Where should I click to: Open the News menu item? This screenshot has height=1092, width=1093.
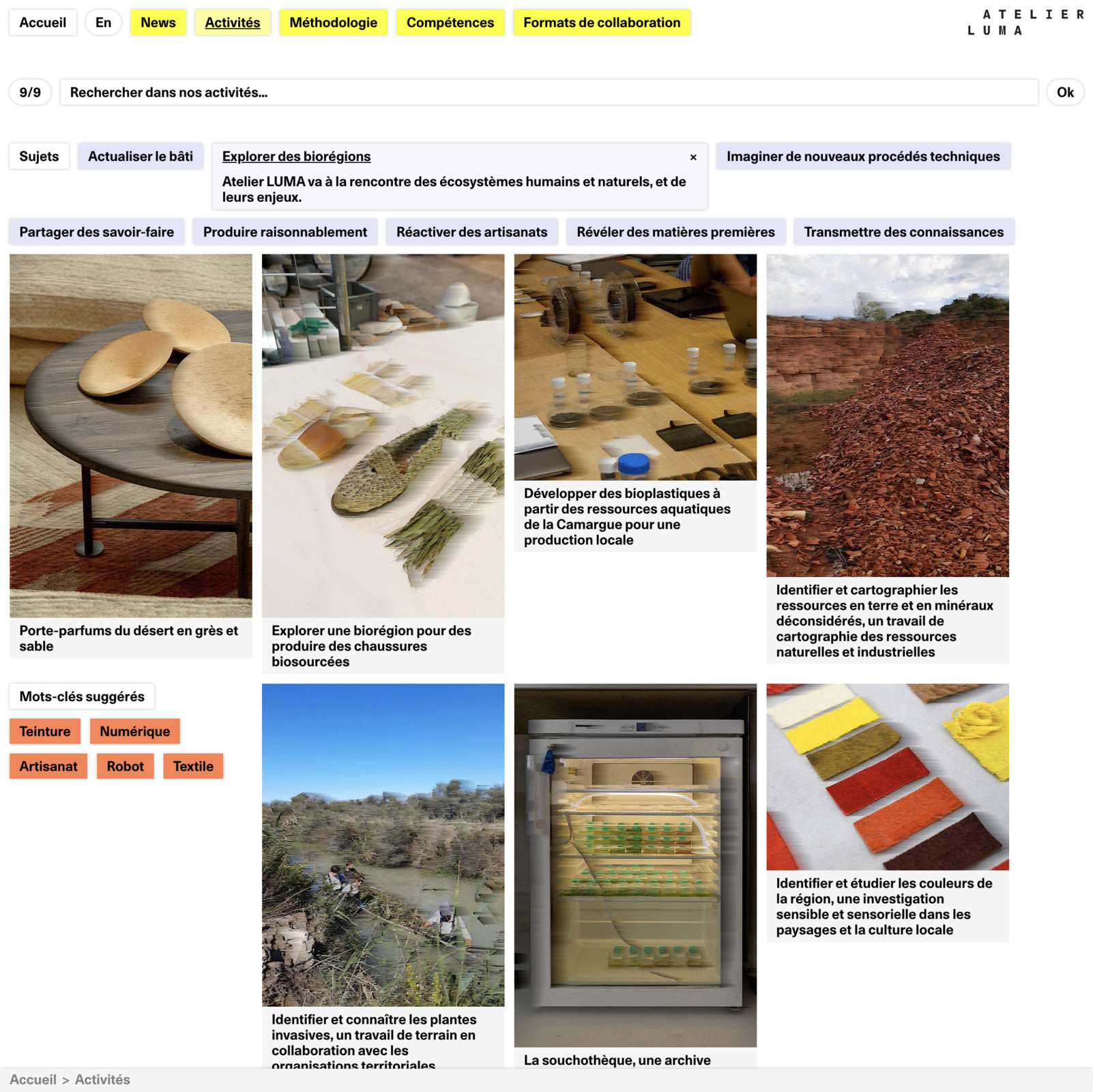pos(158,23)
